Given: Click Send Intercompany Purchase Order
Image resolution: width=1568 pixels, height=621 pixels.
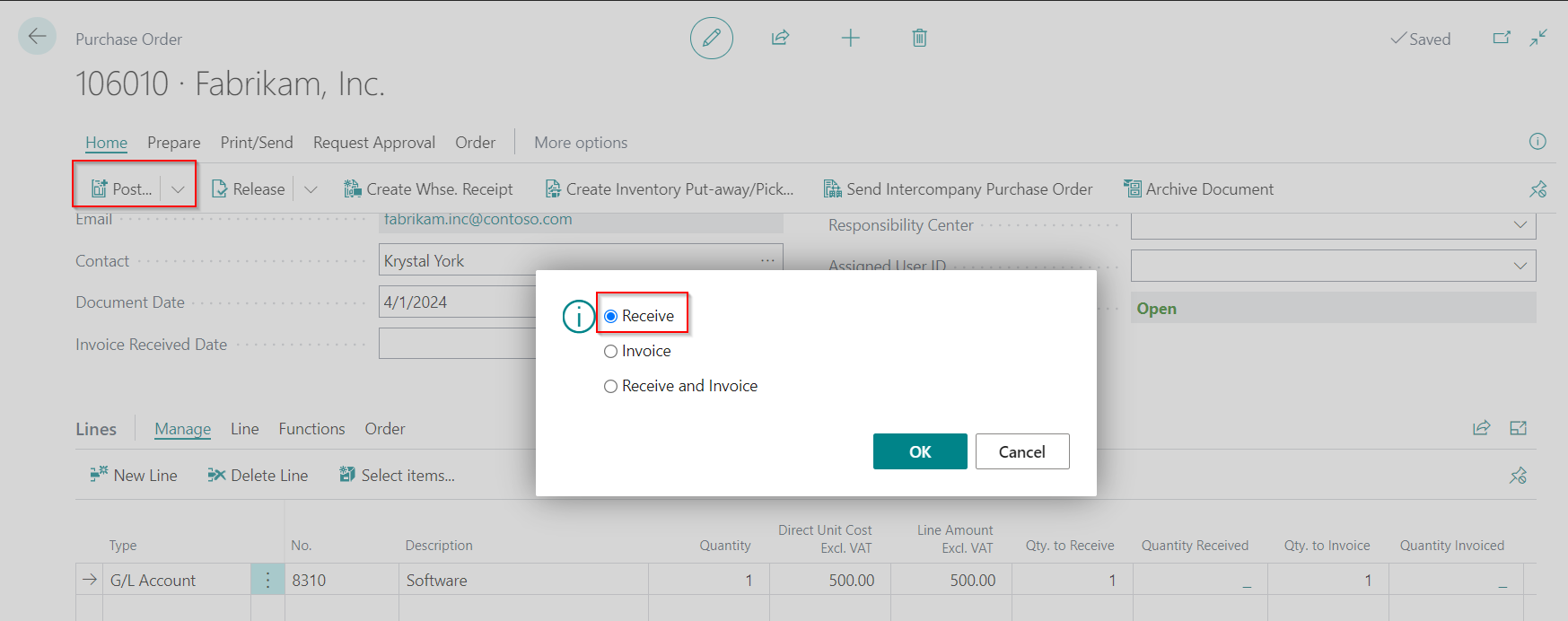Looking at the screenshot, I should pos(958,189).
